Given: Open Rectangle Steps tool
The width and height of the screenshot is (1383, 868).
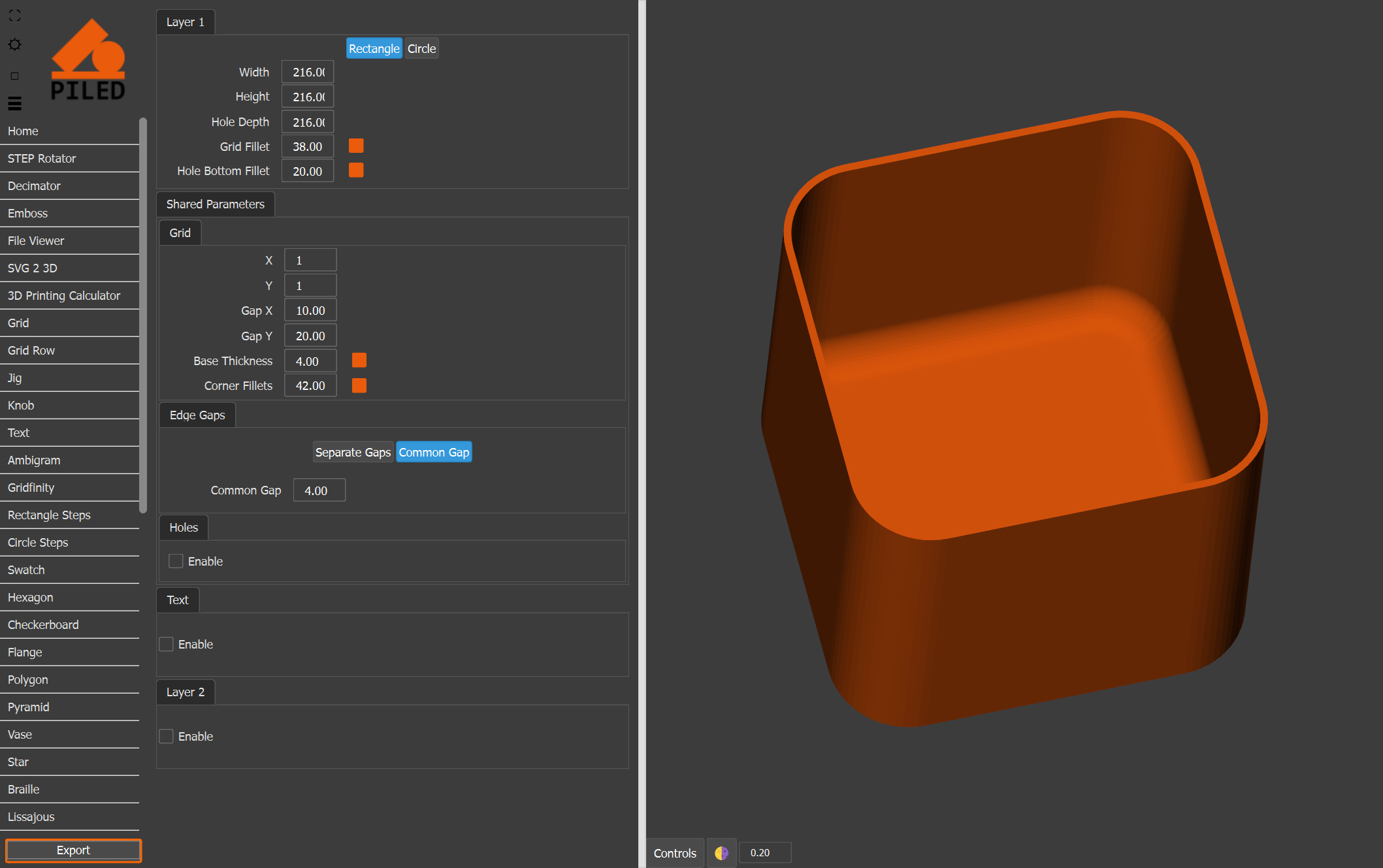Looking at the screenshot, I should pos(69,515).
